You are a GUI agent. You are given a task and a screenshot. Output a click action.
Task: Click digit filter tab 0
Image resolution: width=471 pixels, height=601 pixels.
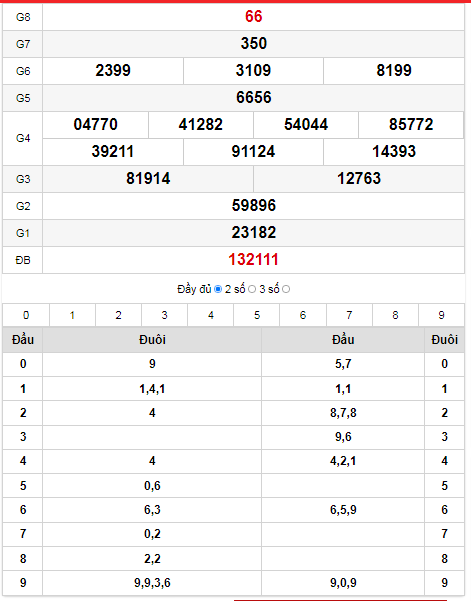pos(26,315)
